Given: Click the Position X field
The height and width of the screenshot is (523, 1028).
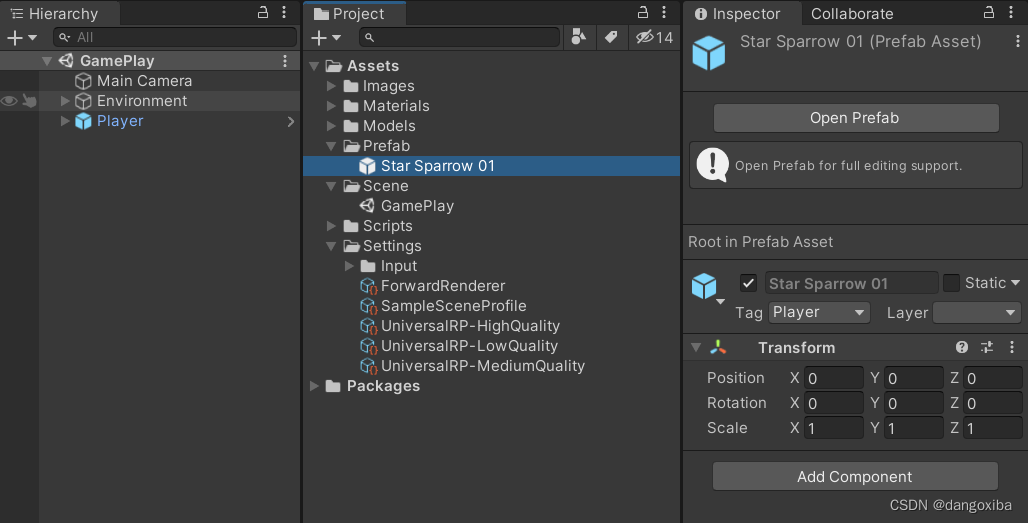Looking at the screenshot, I should [x=834, y=378].
